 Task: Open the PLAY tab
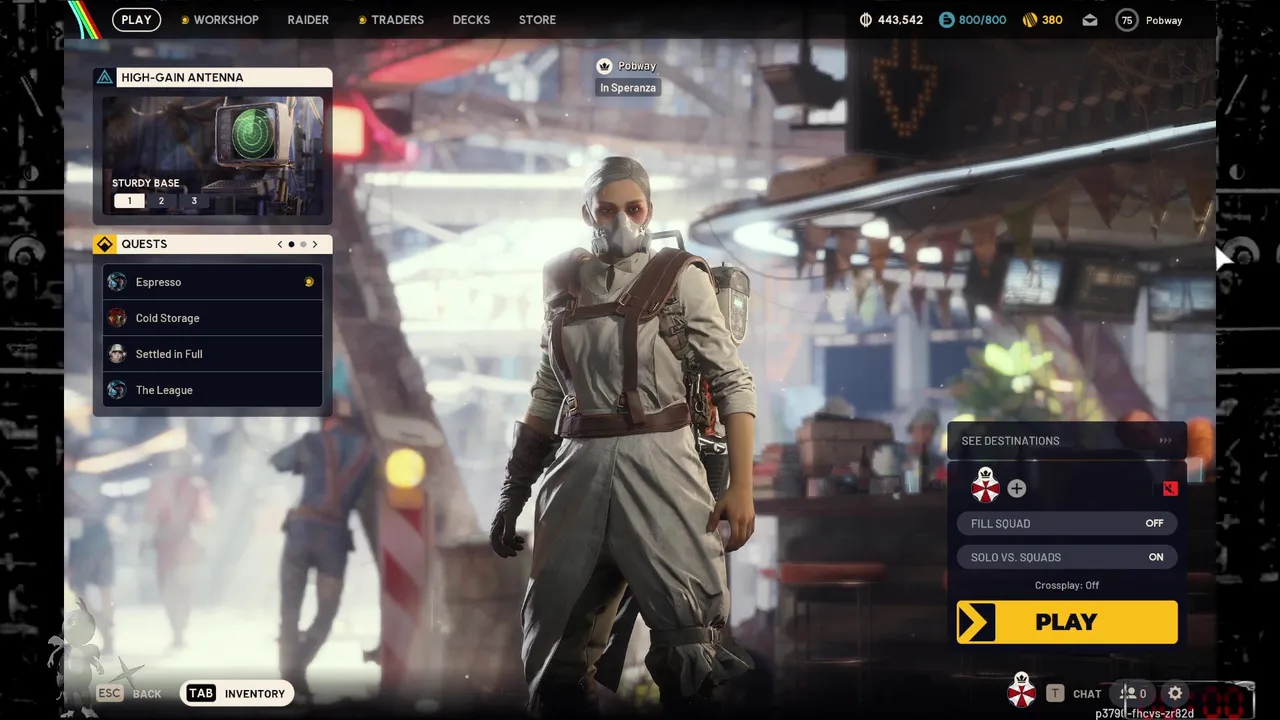[x=136, y=20]
